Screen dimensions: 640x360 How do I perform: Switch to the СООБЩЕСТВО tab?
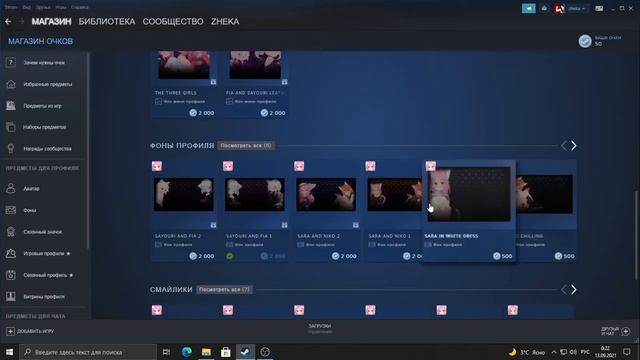click(173, 21)
